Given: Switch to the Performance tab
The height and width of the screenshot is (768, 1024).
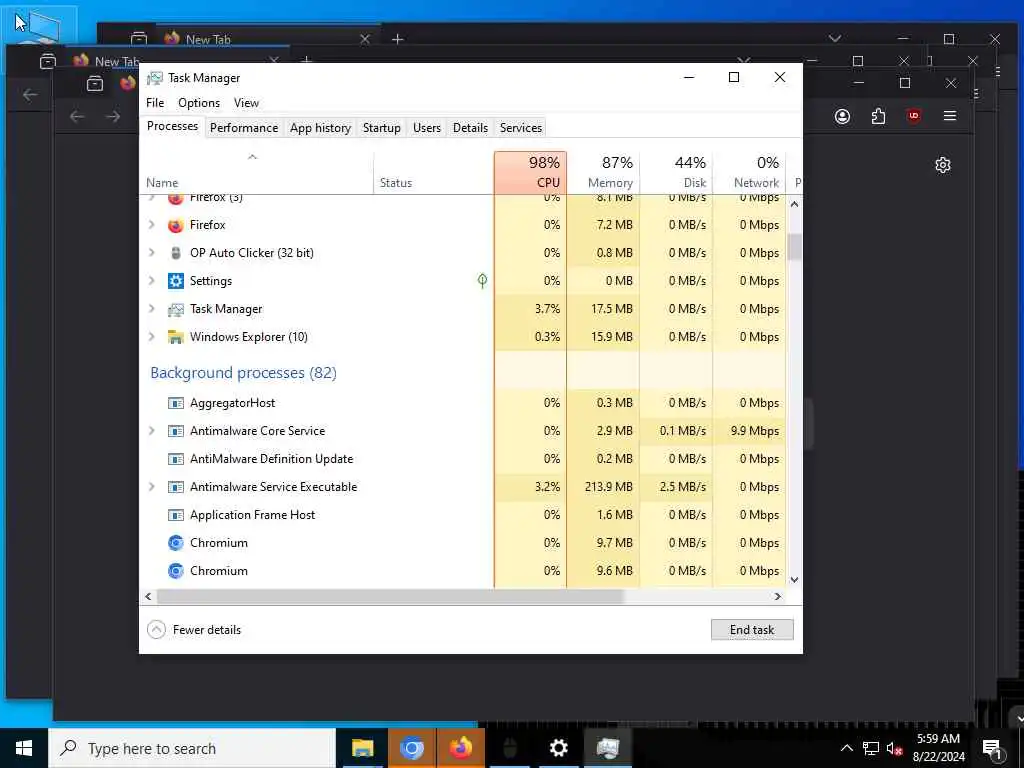Looking at the screenshot, I should pos(244,128).
